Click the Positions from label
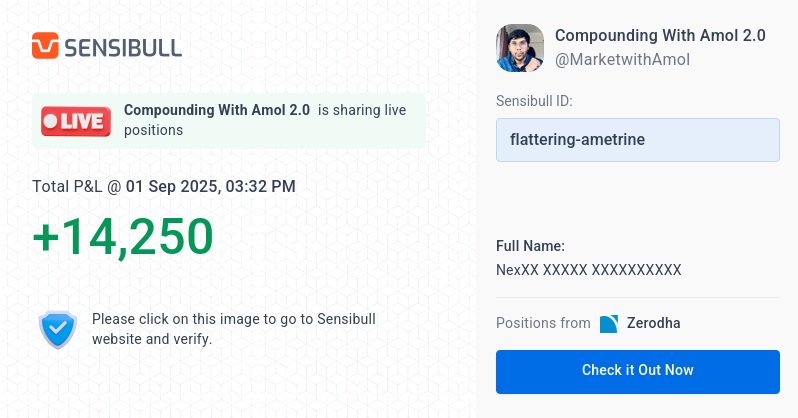 point(543,323)
